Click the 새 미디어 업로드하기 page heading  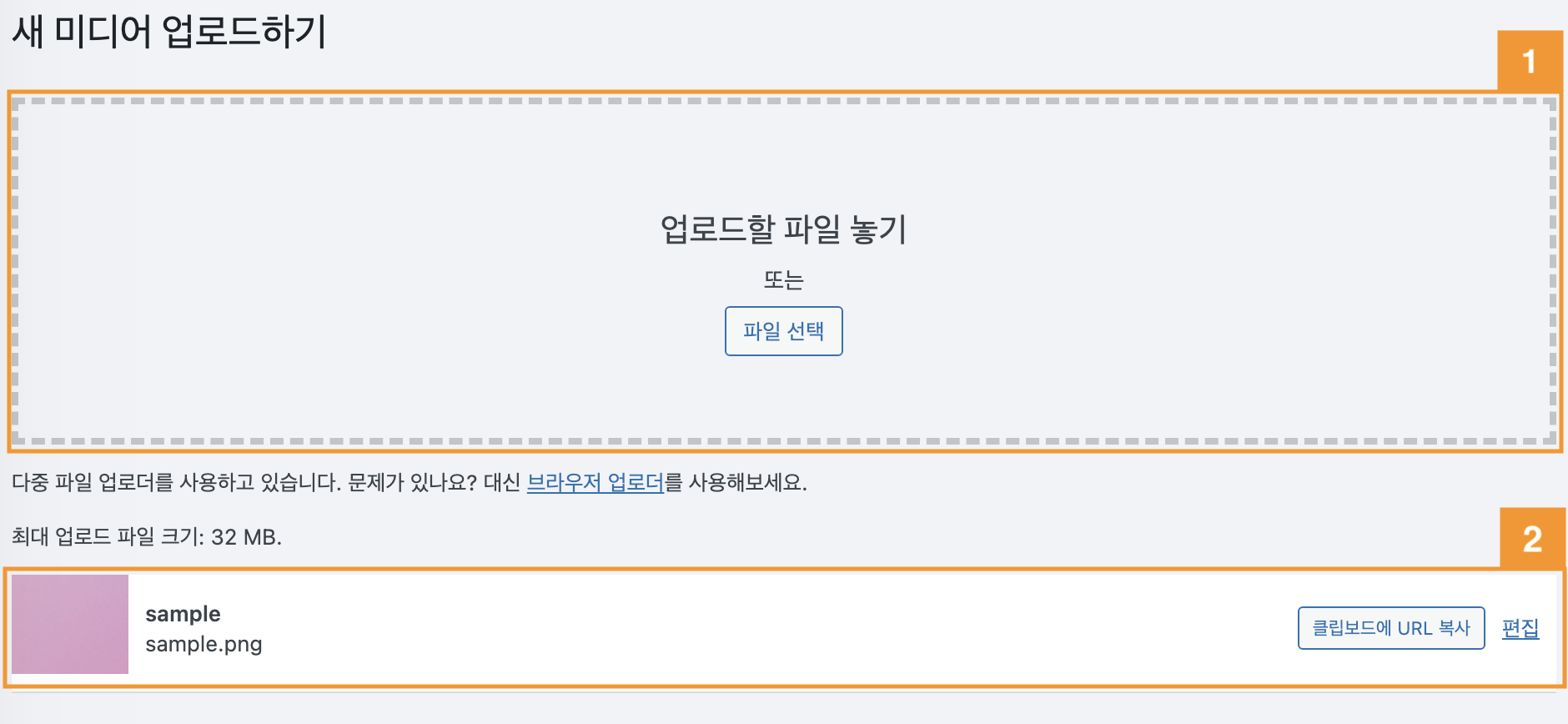(169, 32)
